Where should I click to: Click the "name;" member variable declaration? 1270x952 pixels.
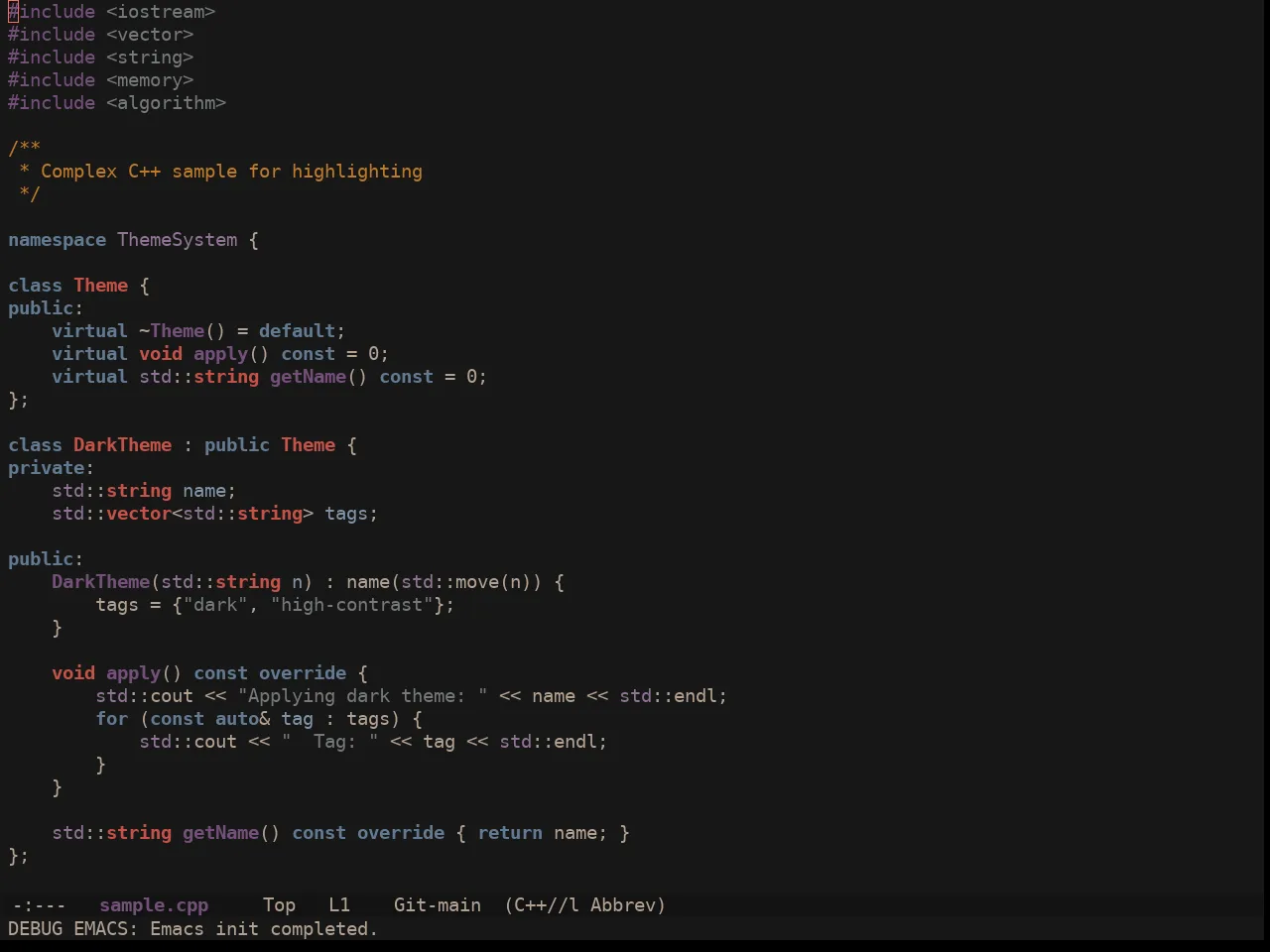pyautogui.click(x=209, y=491)
